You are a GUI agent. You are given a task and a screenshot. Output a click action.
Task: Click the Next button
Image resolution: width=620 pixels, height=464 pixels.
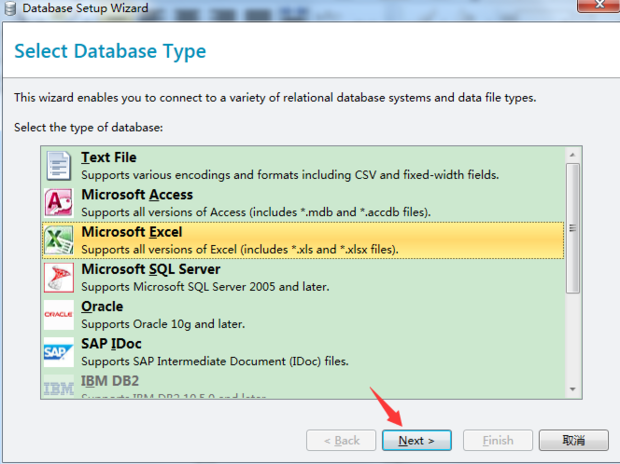coord(417,440)
